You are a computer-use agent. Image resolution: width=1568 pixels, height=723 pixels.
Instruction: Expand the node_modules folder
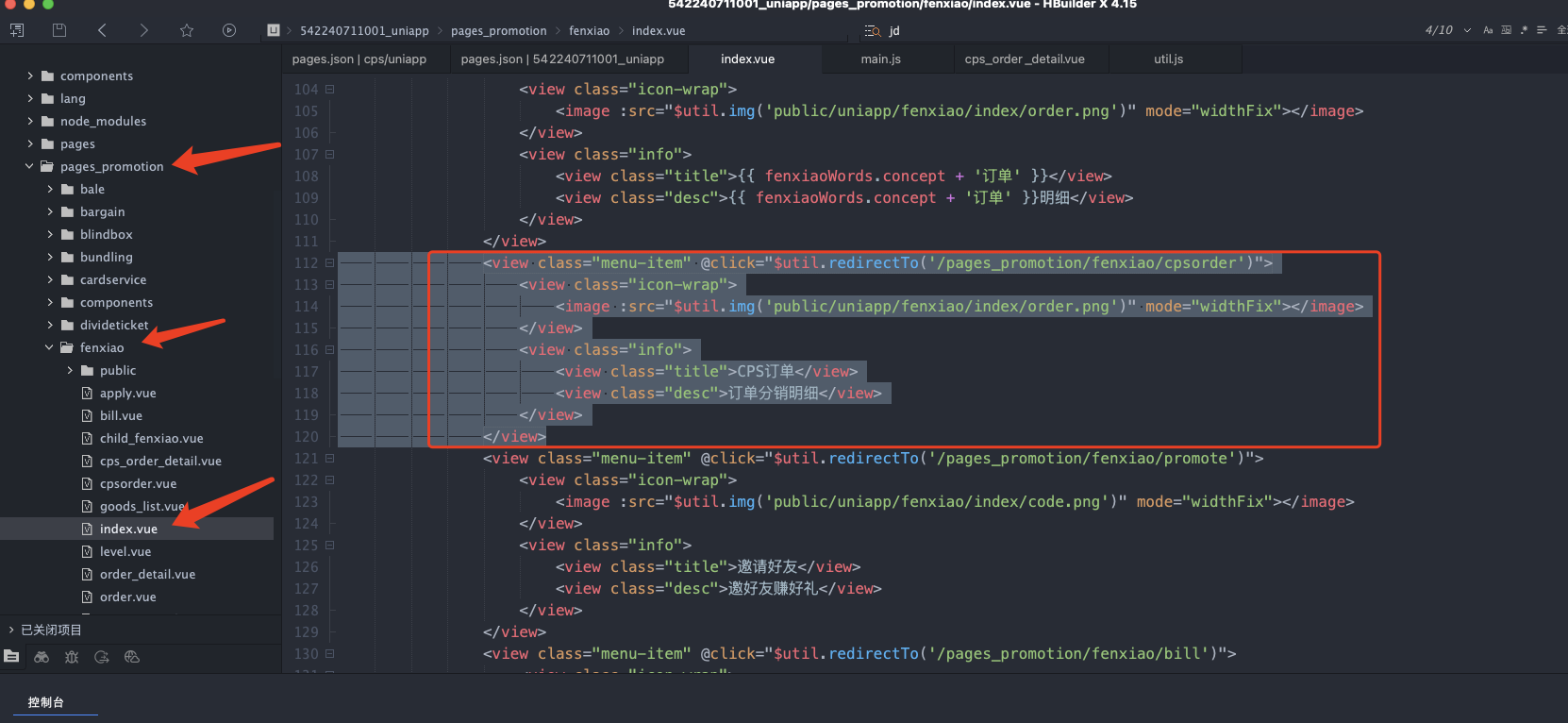pyautogui.click(x=30, y=121)
